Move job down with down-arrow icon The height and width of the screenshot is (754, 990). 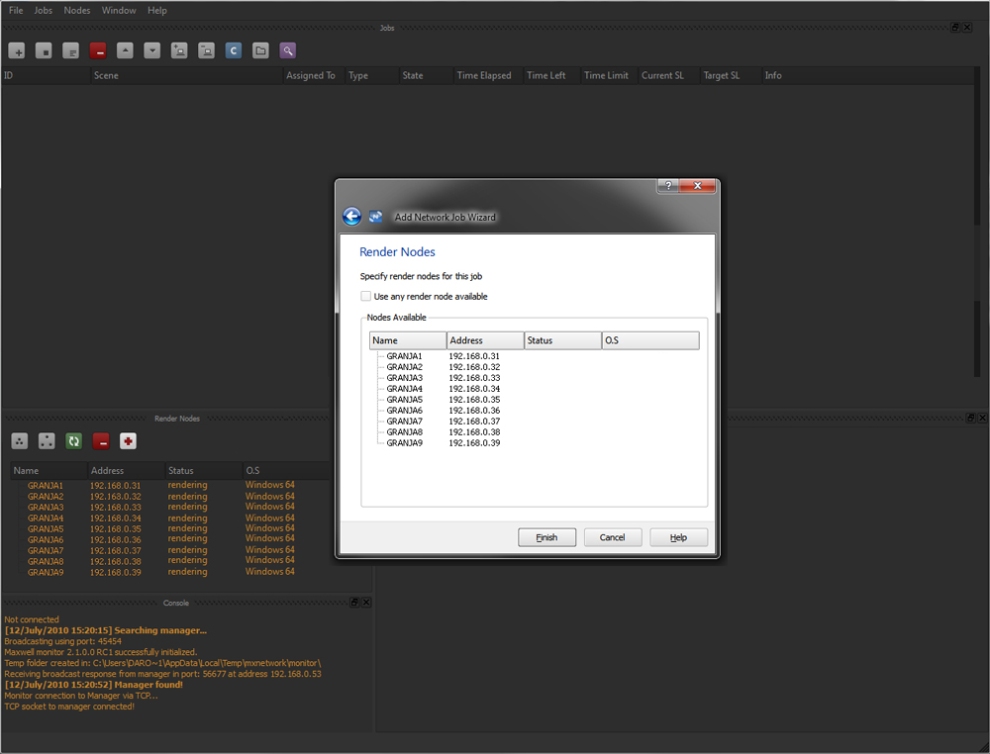[152, 51]
